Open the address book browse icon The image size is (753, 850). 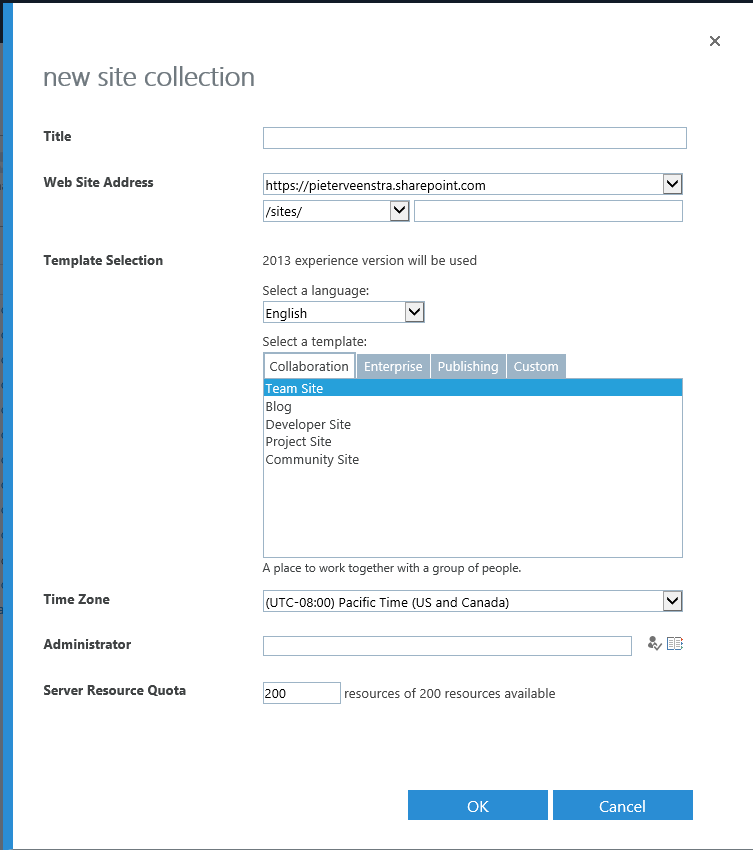click(x=674, y=643)
